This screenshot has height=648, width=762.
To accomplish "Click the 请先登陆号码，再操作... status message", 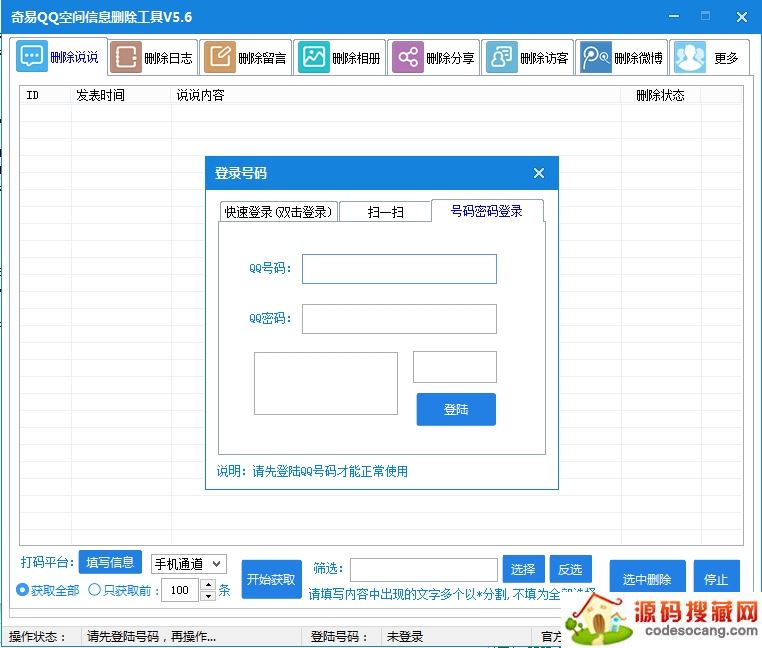I will tap(151, 636).
